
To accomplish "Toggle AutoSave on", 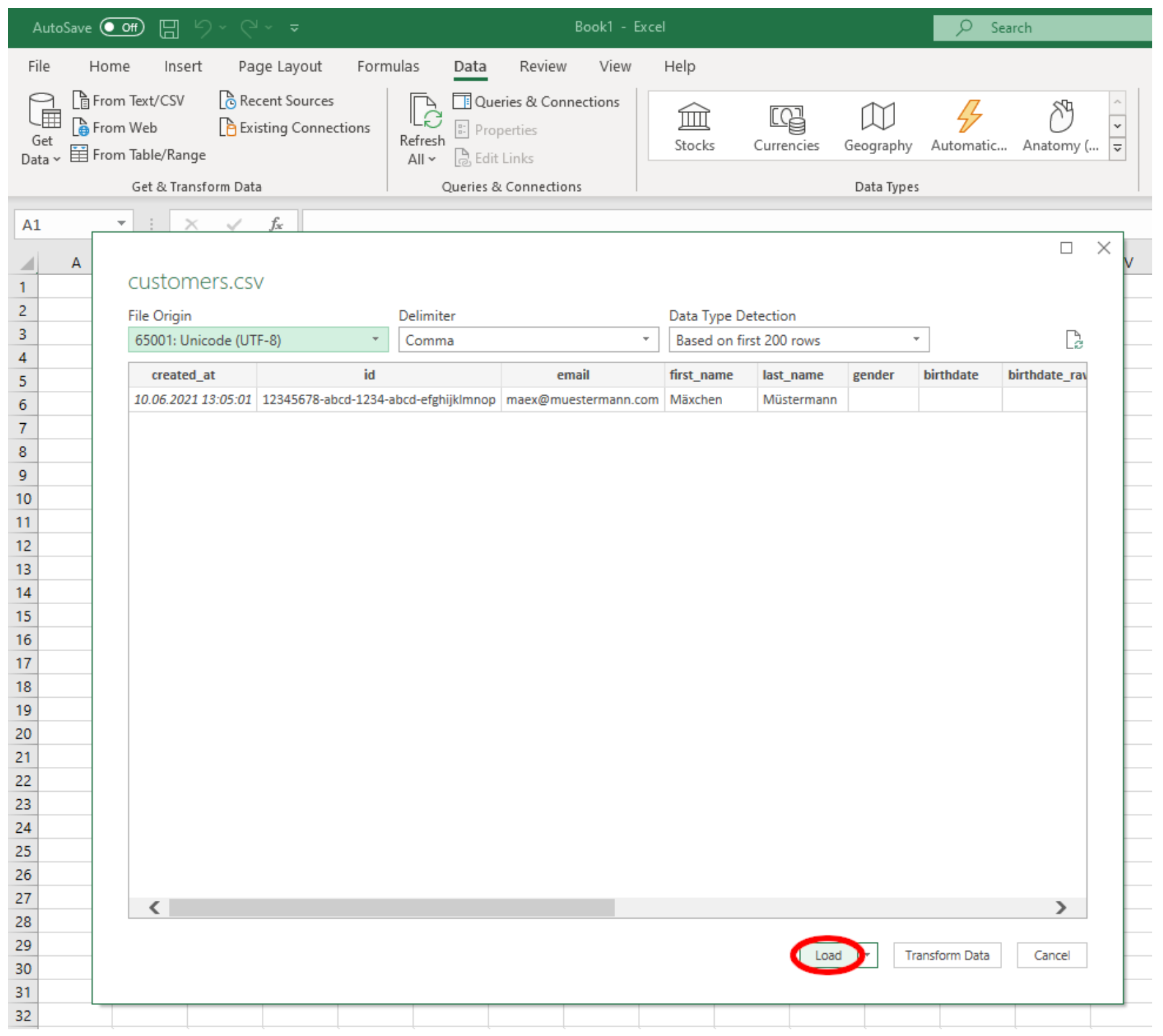I will pyautogui.click(x=121, y=27).
